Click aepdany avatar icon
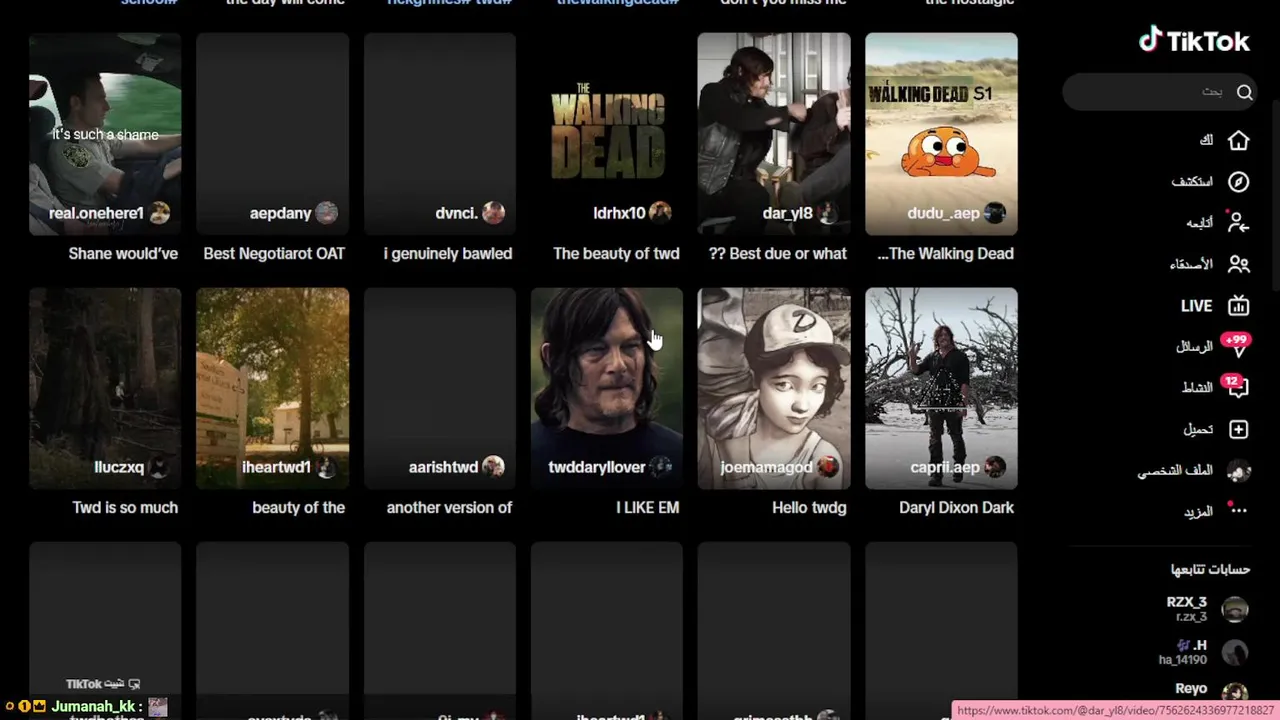 (327, 213)
